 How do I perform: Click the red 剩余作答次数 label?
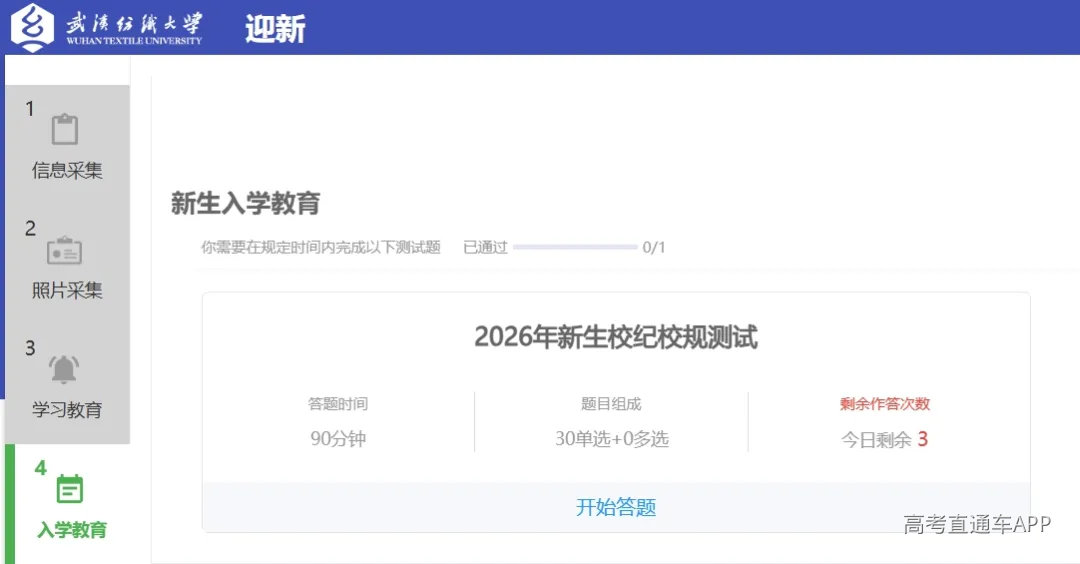(x=885, y=404)
